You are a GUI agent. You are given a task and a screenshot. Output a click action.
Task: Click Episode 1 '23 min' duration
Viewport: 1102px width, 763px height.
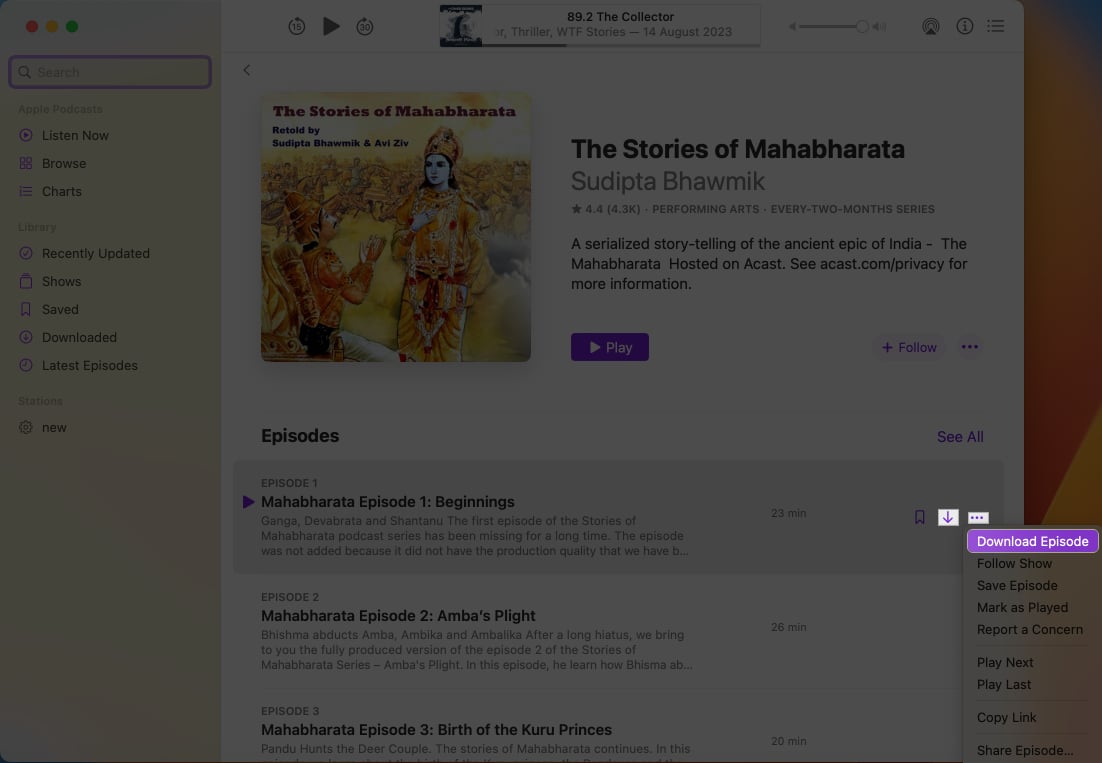point(789,514)
